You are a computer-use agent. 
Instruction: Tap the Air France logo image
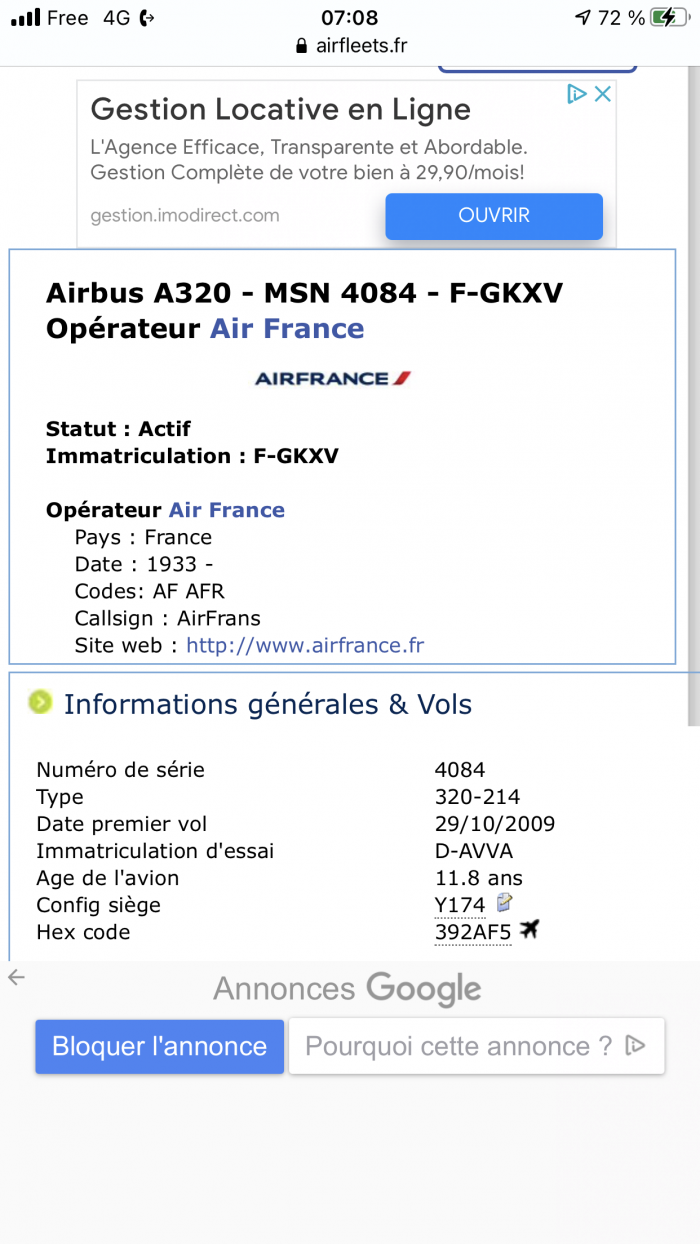333,378
